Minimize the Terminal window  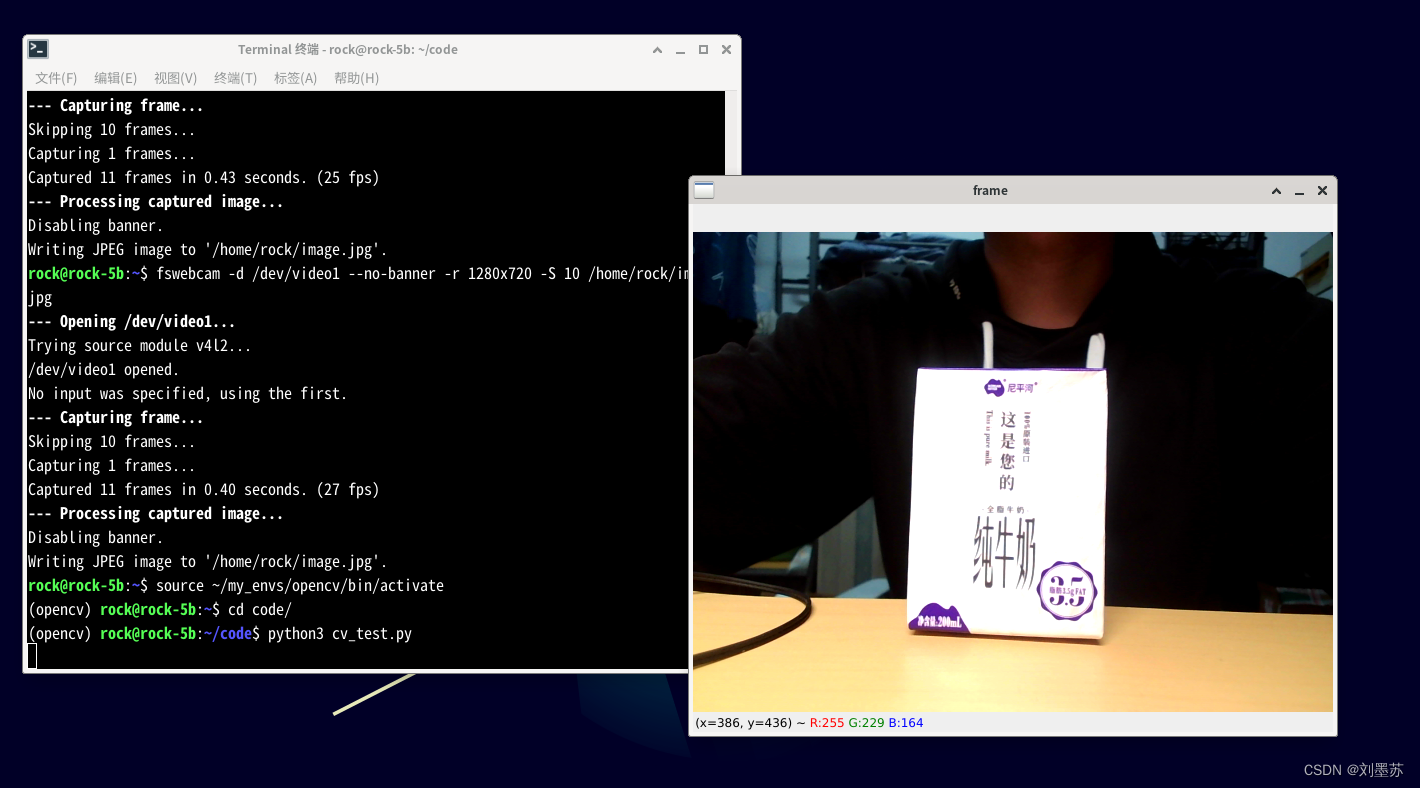click(x=680, y=50)
